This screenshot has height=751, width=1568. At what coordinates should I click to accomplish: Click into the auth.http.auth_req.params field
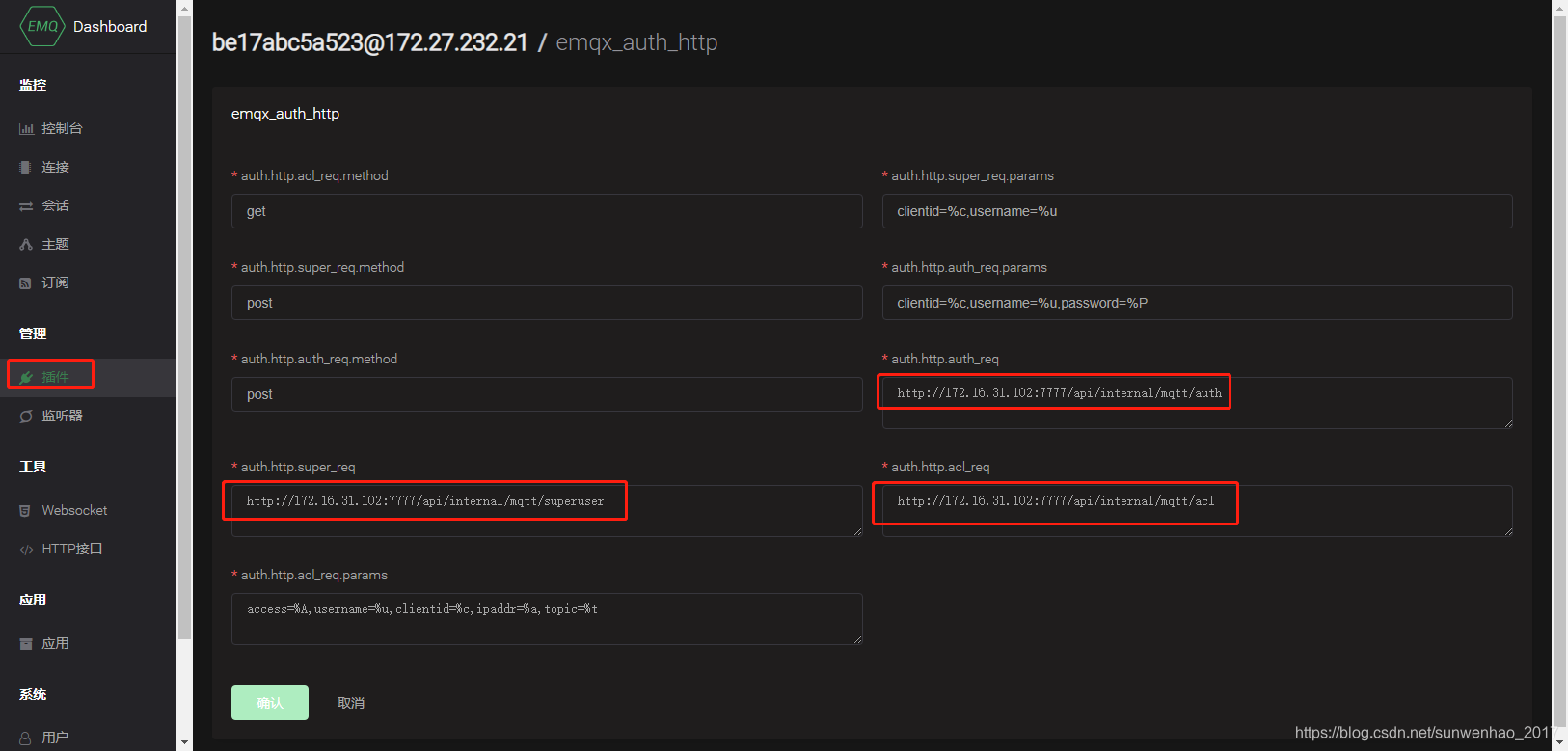(x=1197, y=303)
